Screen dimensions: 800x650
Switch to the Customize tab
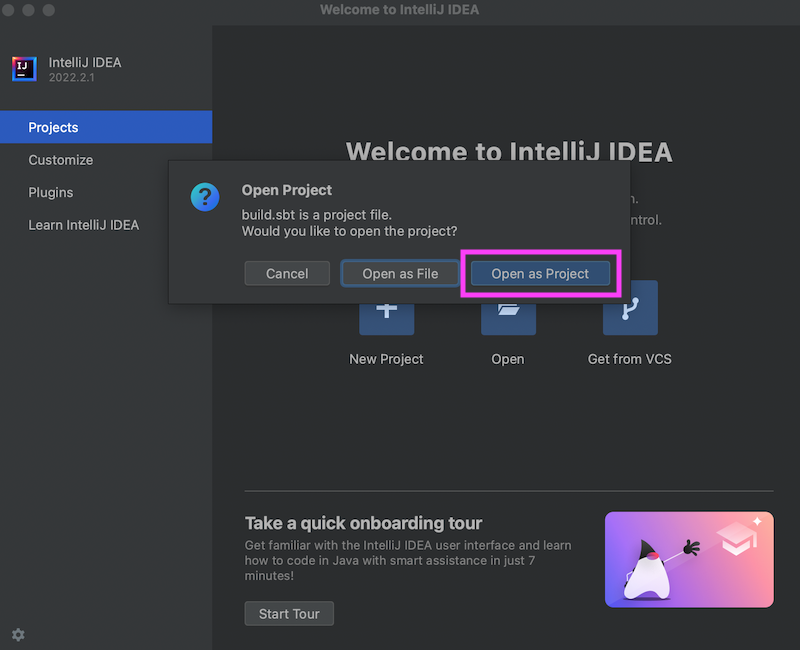106,160
